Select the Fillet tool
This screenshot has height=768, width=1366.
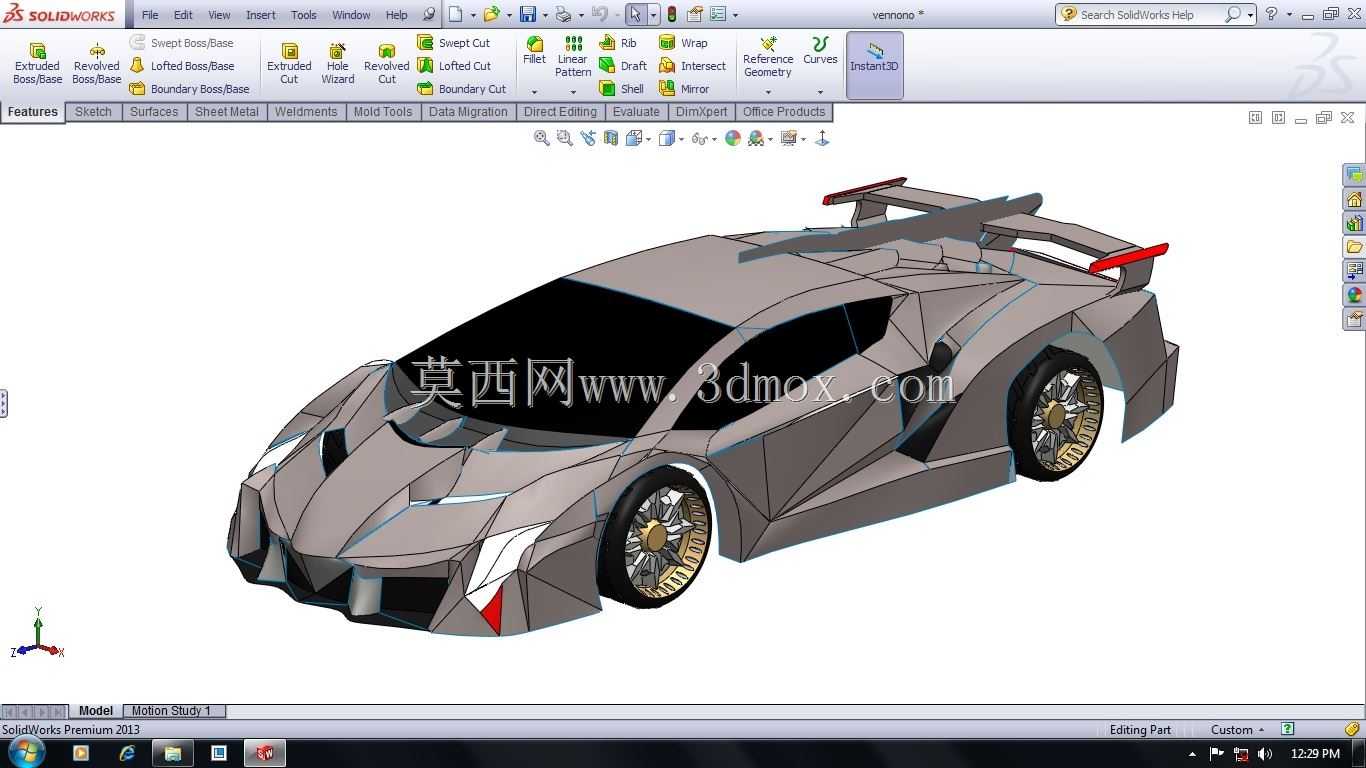[535, 51]
